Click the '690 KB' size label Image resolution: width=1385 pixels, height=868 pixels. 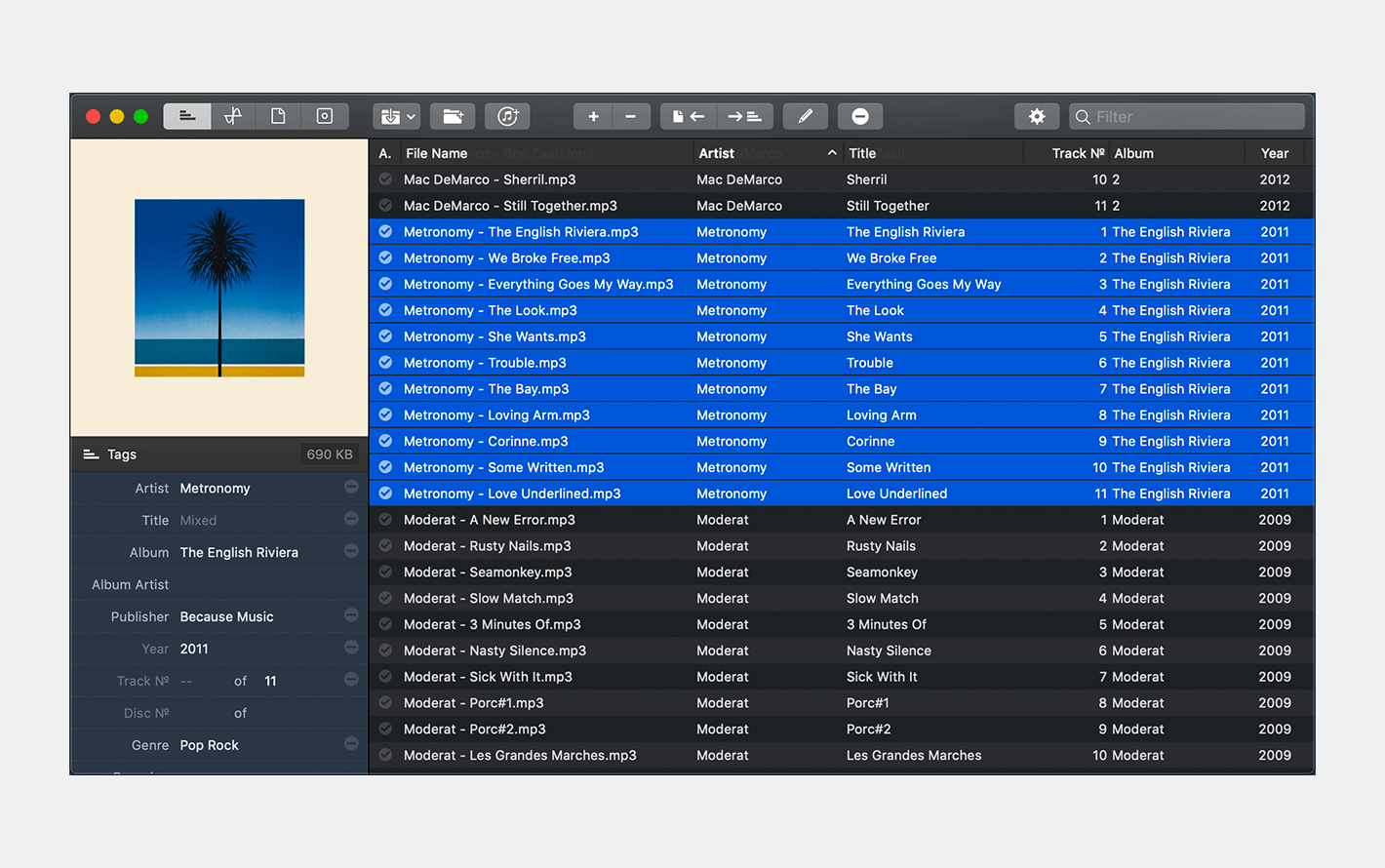tap(330, 454)
